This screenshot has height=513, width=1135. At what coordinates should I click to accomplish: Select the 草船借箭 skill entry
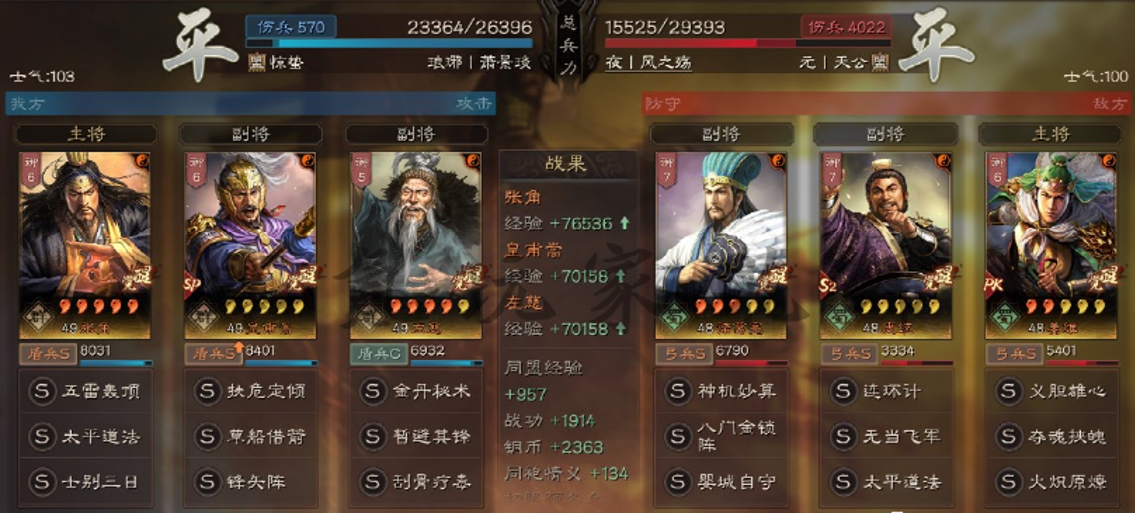[250, 436]
